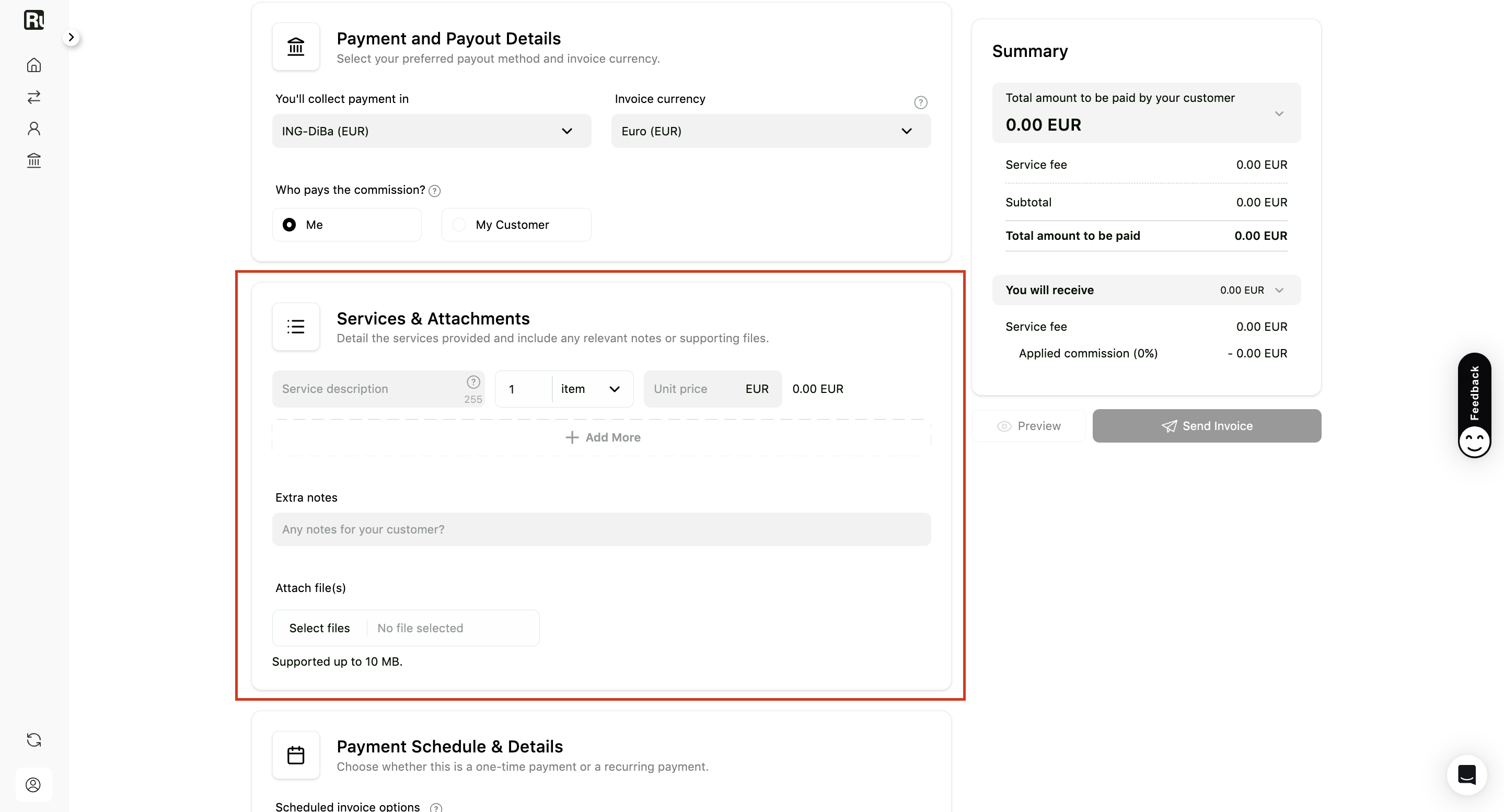Select the Me commission option
Image resolution: width=1504 pixels, height=812 pixels.
coord(347,225)
